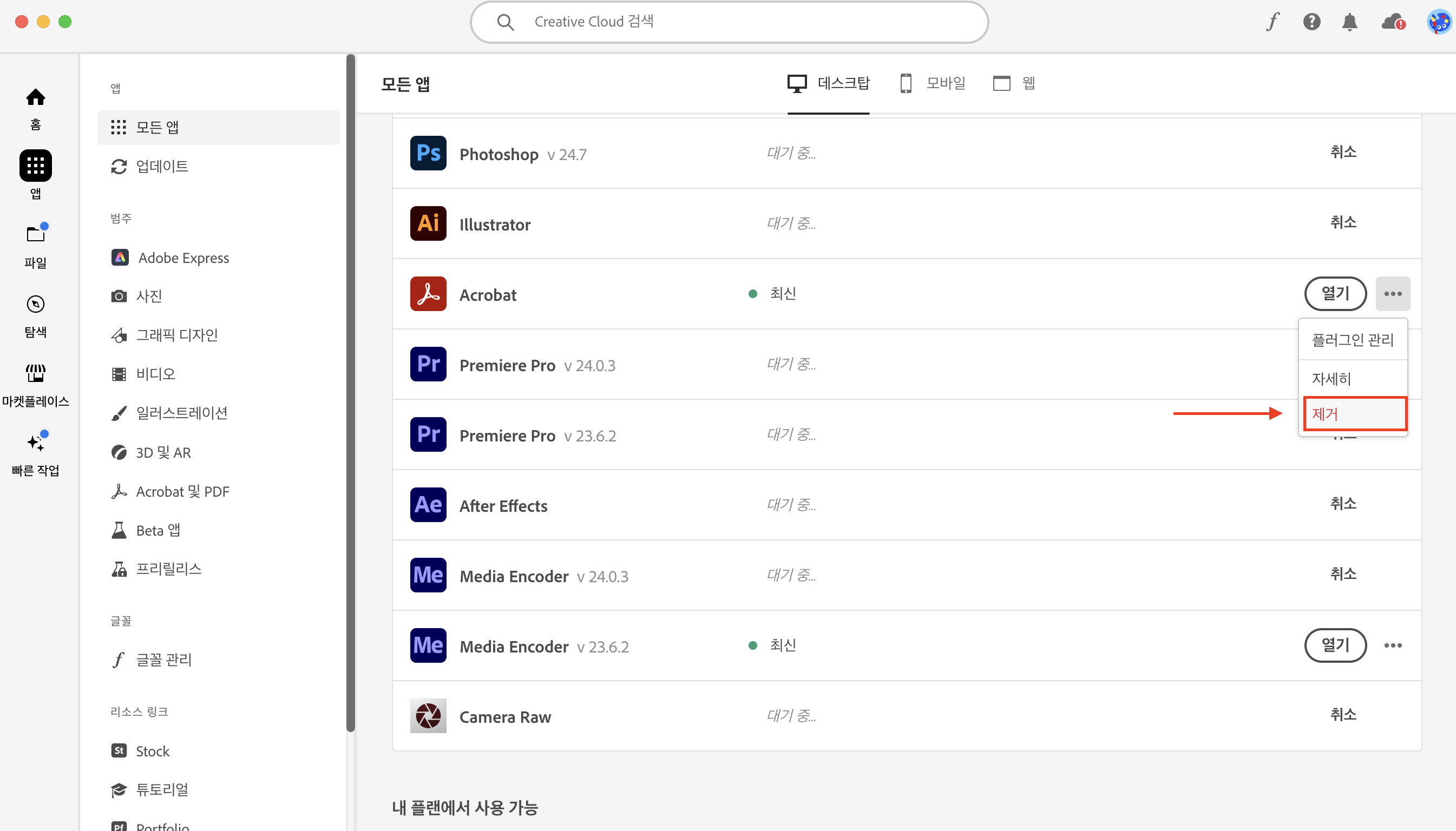This screenshot has height=831, width=1456.
Task: Click Premiere Pro v 23.6.2 icon
Action: pyautogui.click(x=428, y=434)
